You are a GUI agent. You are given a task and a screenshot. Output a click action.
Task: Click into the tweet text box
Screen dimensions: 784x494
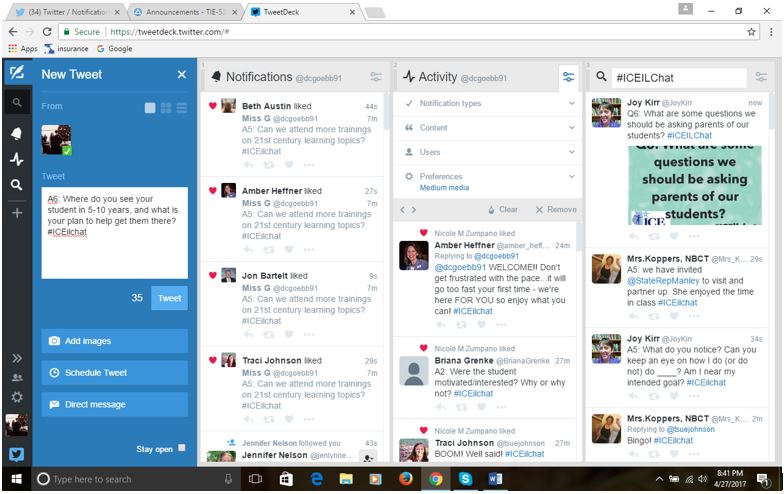114,232
